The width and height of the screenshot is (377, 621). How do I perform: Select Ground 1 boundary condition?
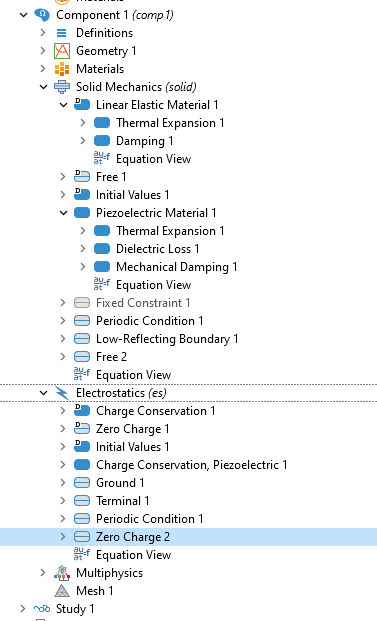(x=120, y=483)
